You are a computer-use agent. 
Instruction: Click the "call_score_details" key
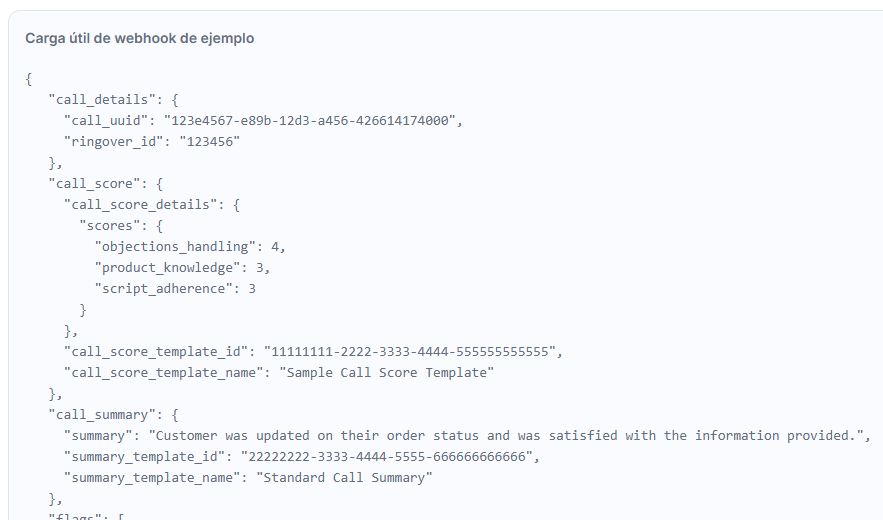[x=140, y=205]
